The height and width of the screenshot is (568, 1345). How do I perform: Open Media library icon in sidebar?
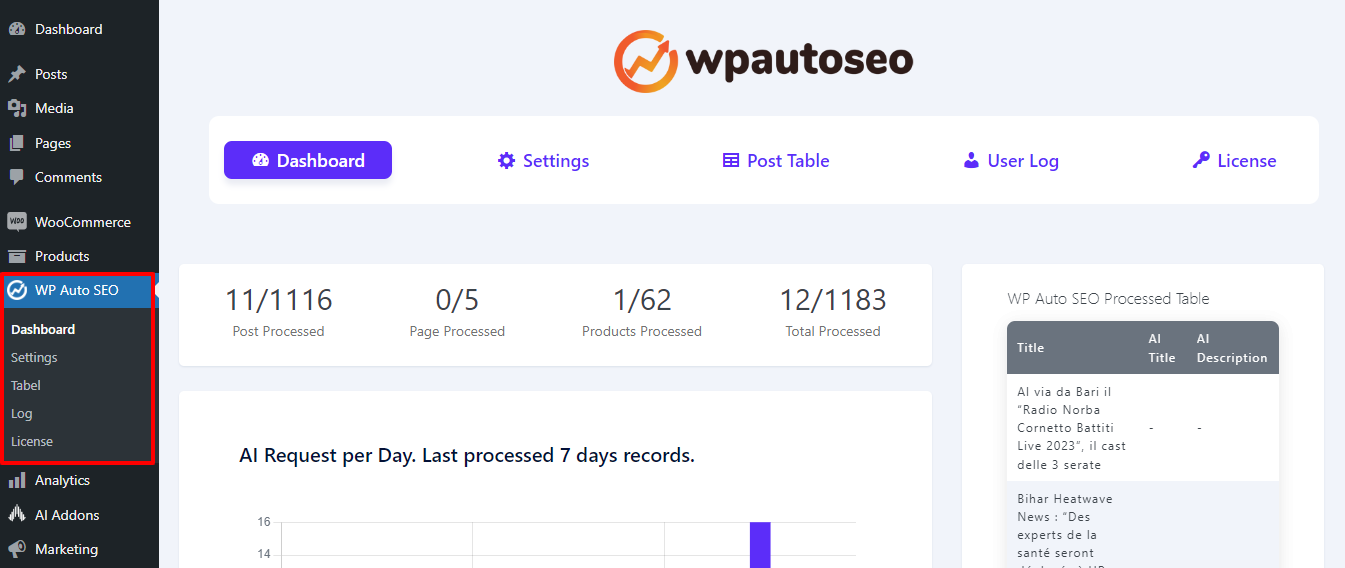pos(16,108)
